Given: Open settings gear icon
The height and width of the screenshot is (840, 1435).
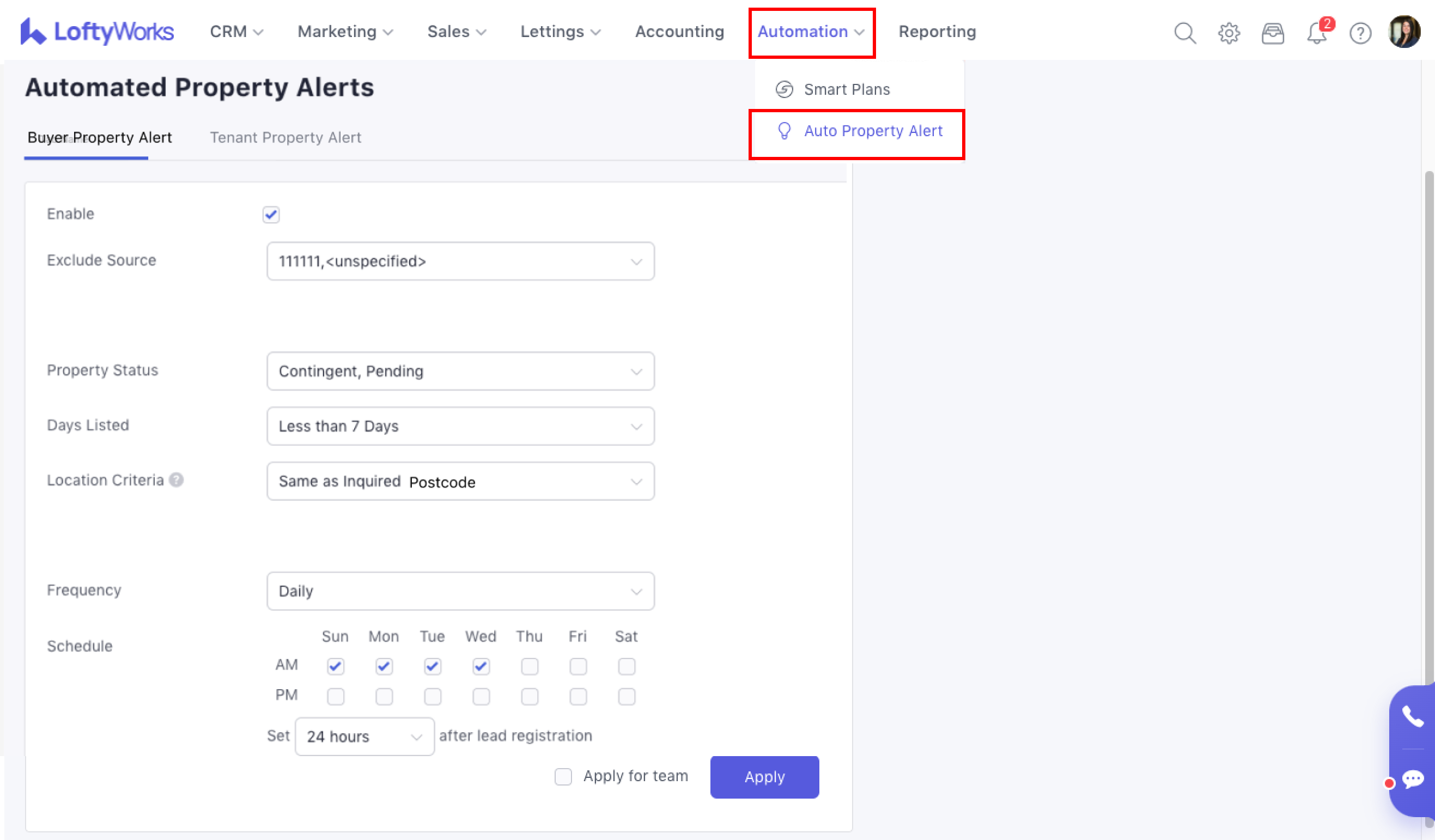Looking at the screenshot, I should pos(1229,33).
